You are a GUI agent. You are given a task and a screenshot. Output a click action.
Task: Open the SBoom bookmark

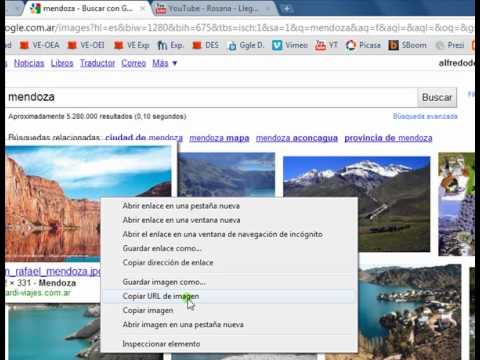pyautogui.click(x=408, y=45)
